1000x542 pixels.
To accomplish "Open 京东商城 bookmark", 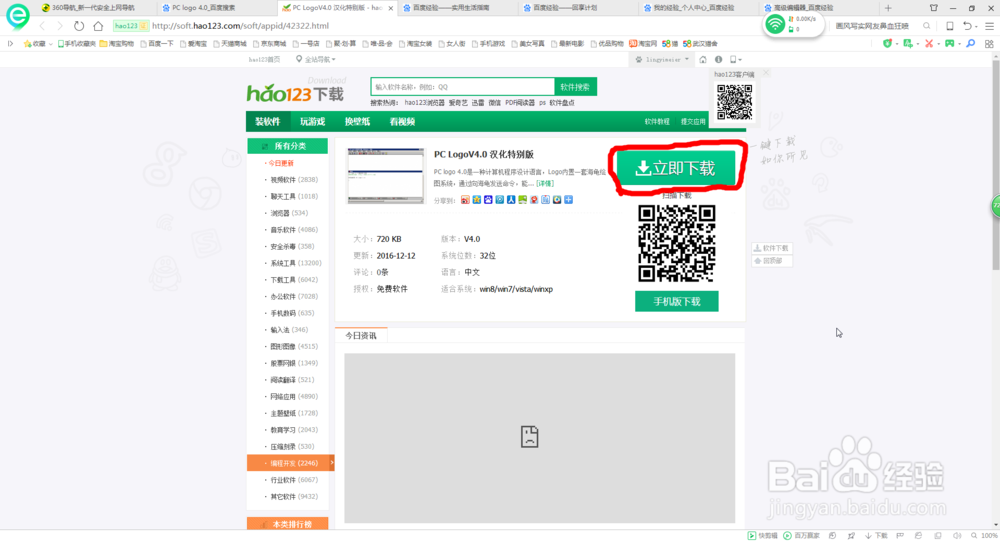I will (x=270, y=43).
